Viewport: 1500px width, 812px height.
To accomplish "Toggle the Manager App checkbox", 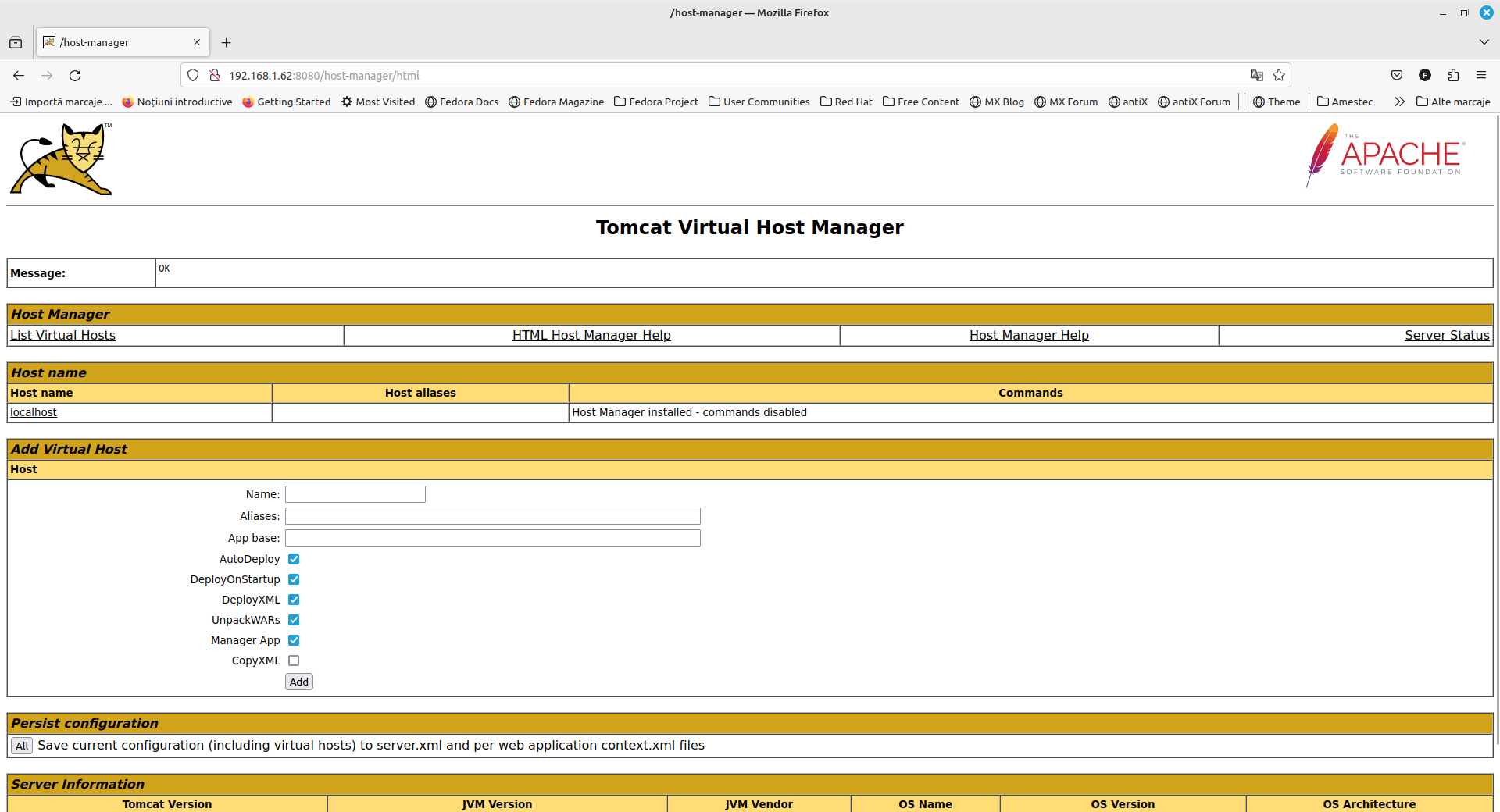I will click(294, 640).
